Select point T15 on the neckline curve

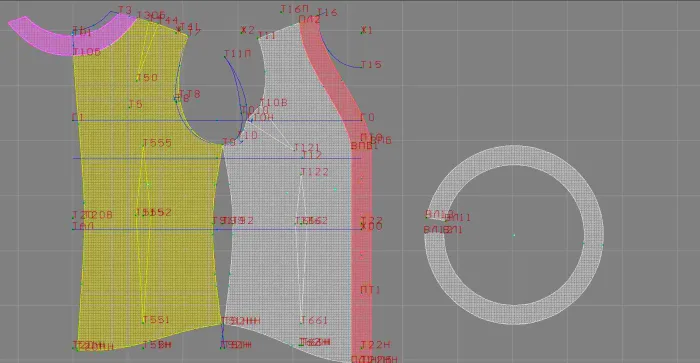pos(371,65)
